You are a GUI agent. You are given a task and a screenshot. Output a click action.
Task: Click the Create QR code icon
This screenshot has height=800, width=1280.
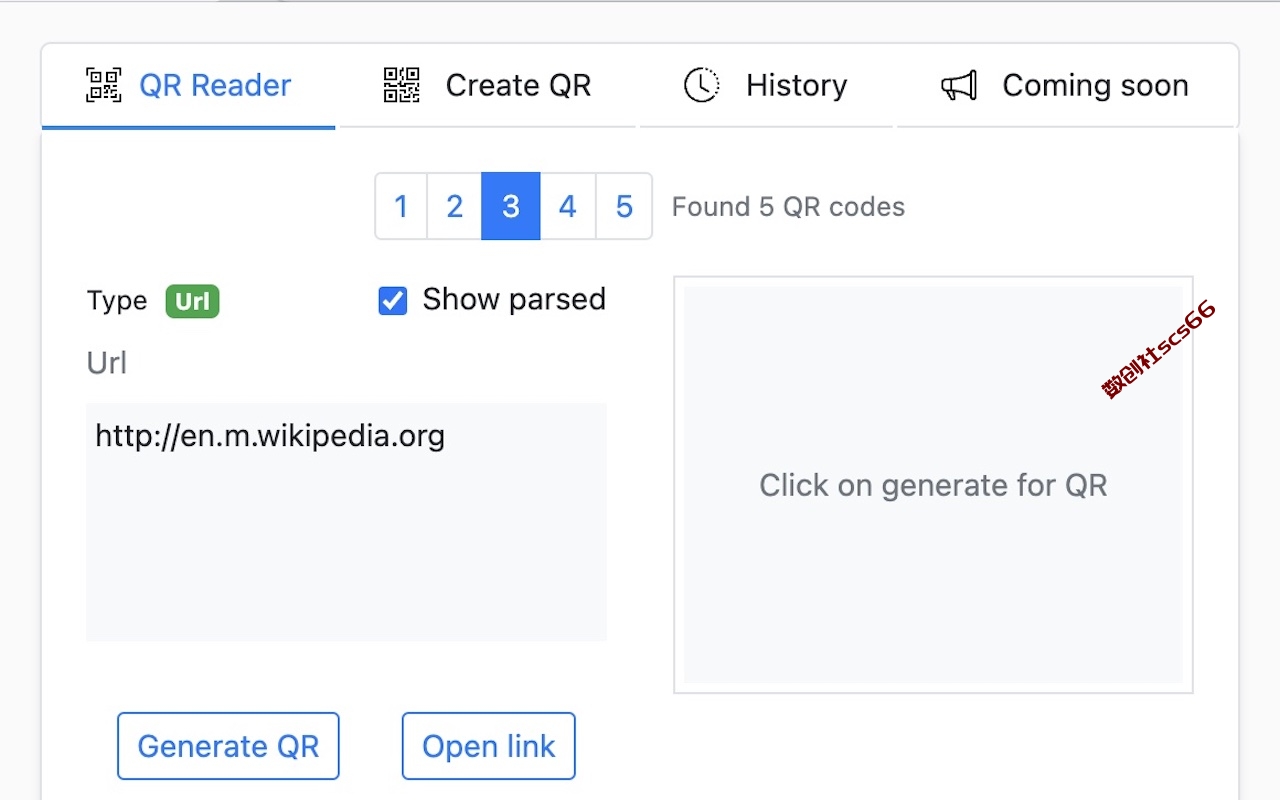pyautogui.click(x=402, y=85)
